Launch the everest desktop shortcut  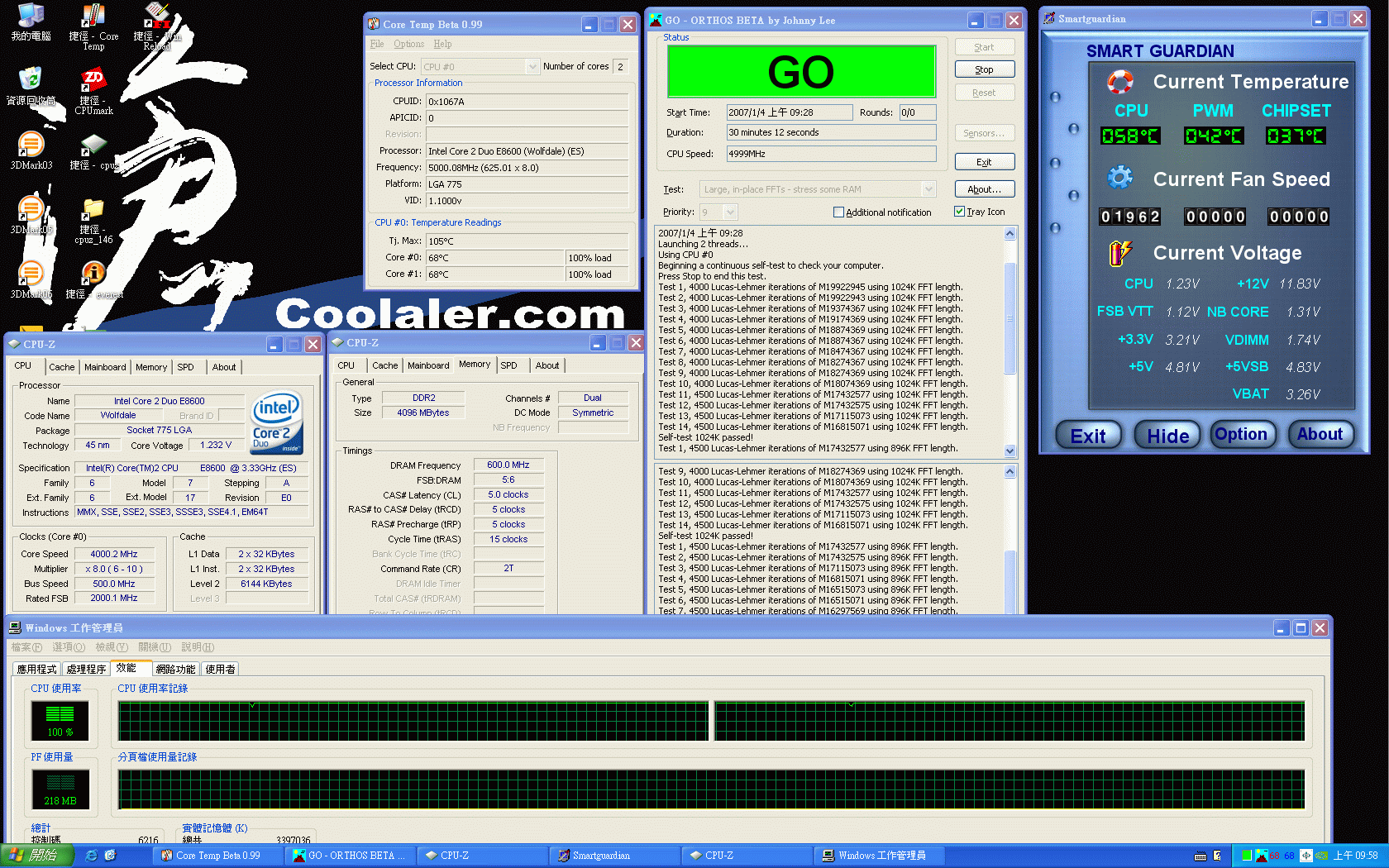tap(93, 279)
